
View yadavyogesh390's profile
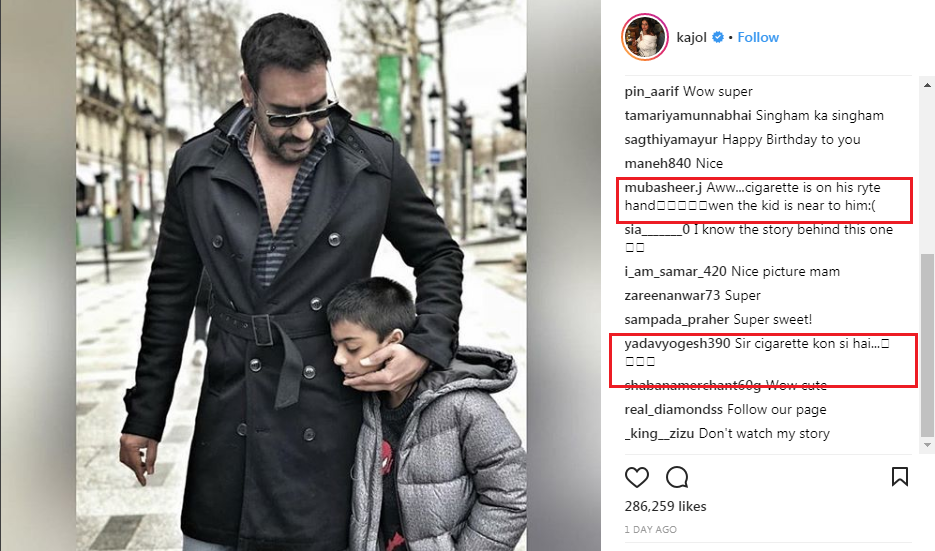pos(677,343)
